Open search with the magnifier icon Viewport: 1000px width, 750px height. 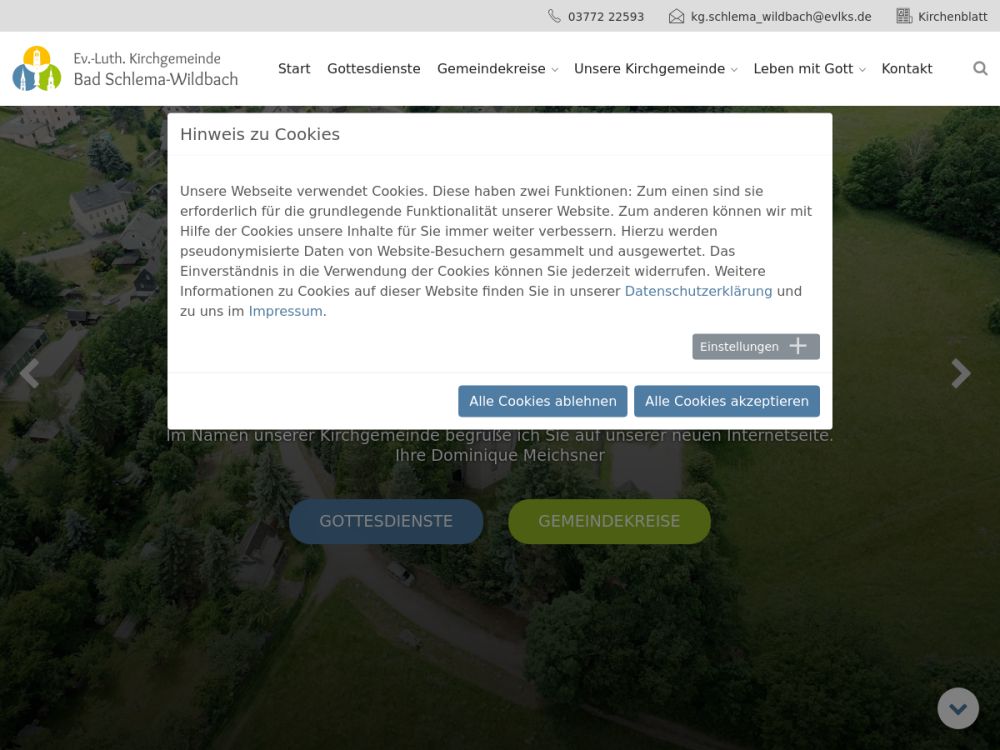click(x=980, y=69)
